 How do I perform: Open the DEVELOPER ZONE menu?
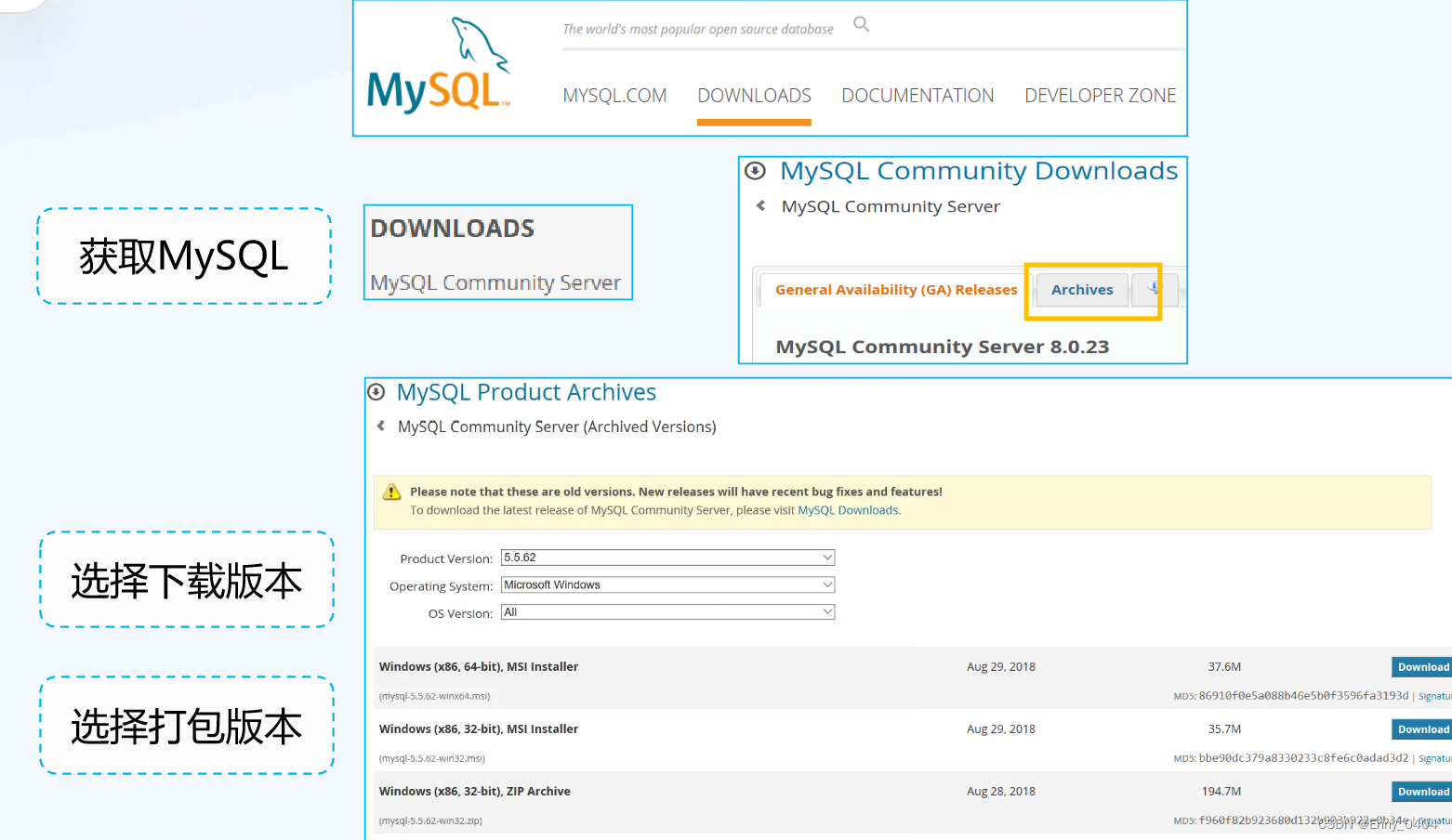[1100, 95]
